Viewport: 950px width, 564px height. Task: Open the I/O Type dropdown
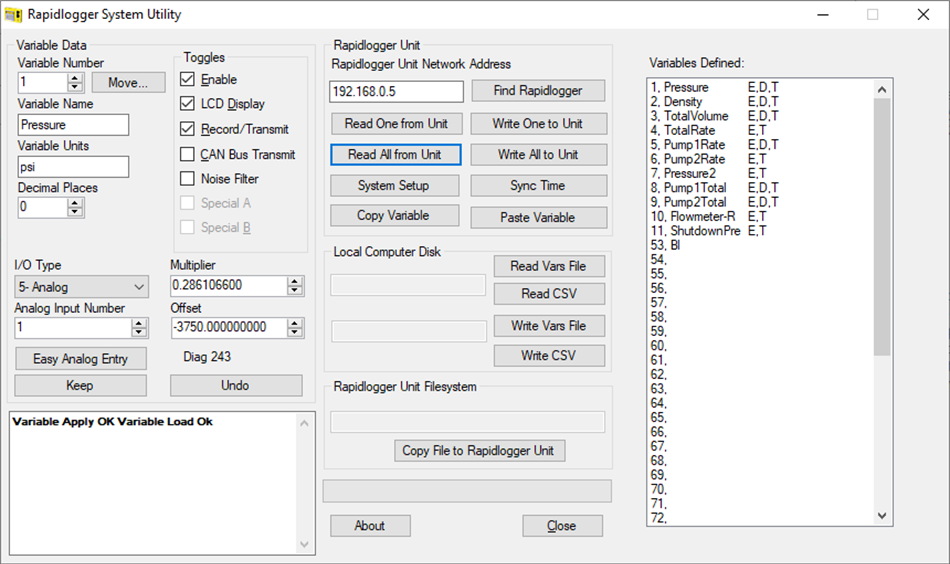tap(82, 287)
